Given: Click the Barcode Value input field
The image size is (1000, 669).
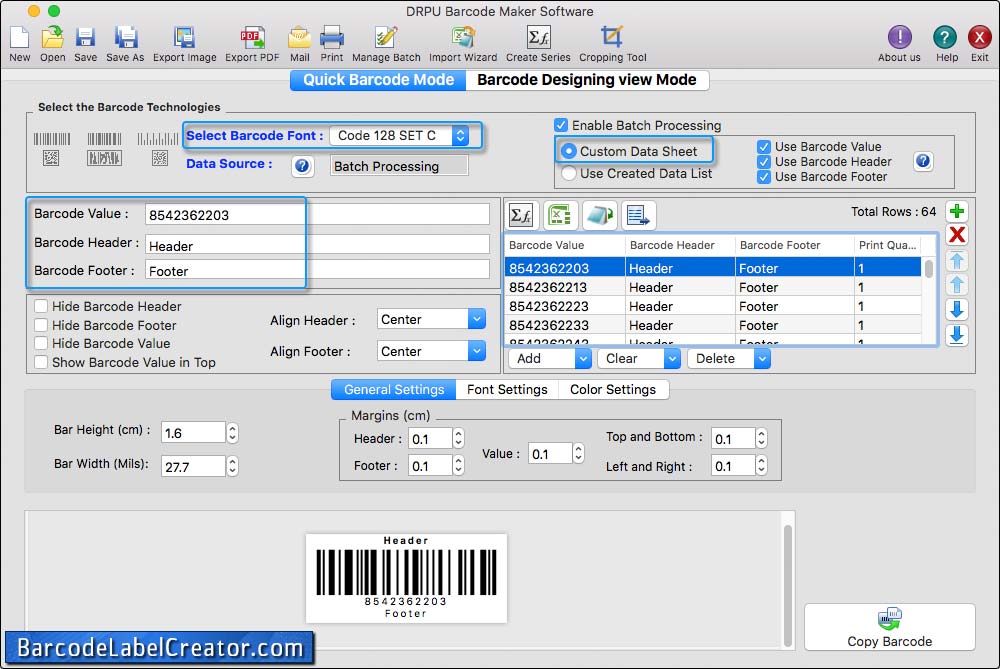Looking at the screenshot, I should coord(317,214).
